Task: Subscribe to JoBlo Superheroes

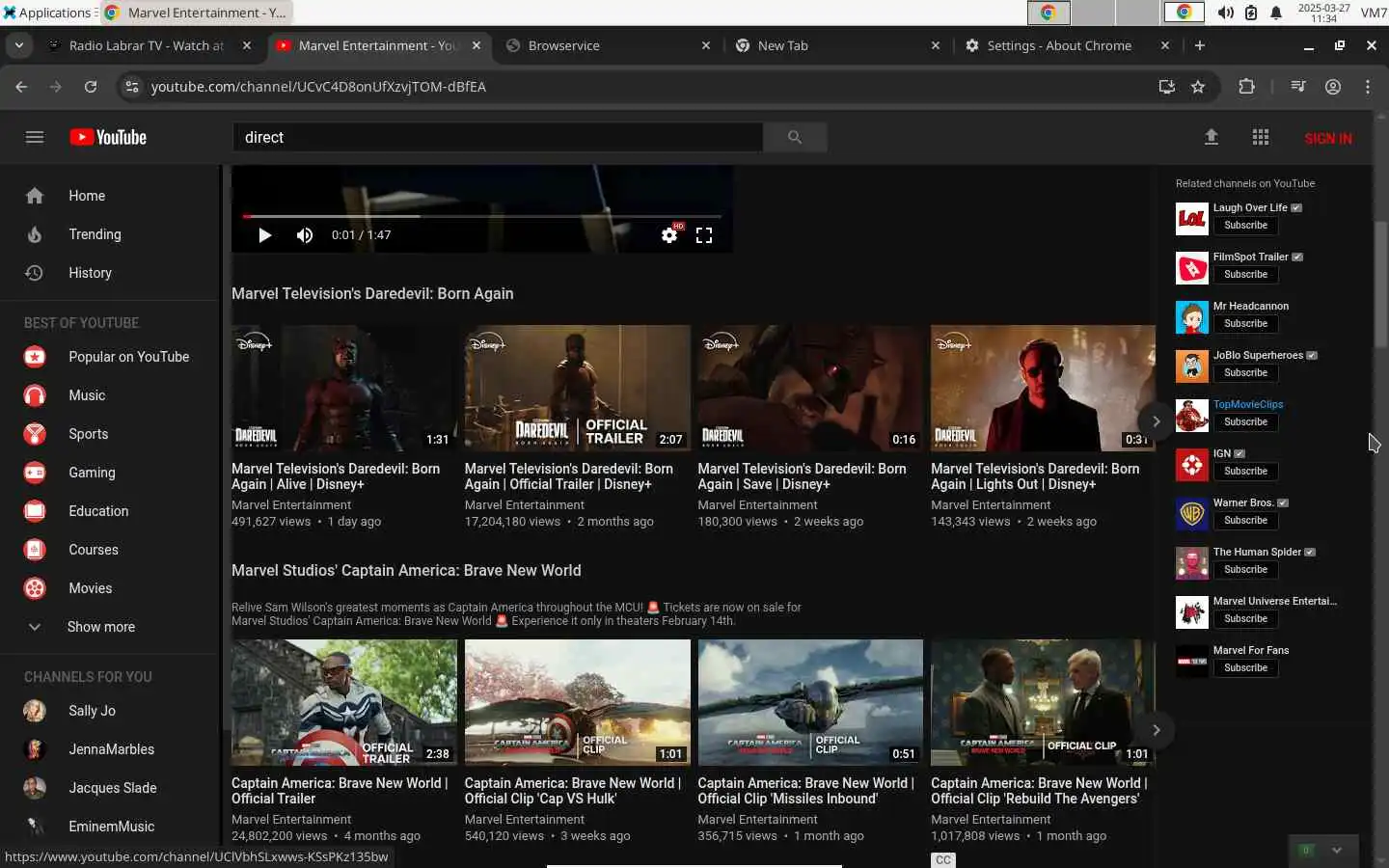Action: (x=1245, y=373)
